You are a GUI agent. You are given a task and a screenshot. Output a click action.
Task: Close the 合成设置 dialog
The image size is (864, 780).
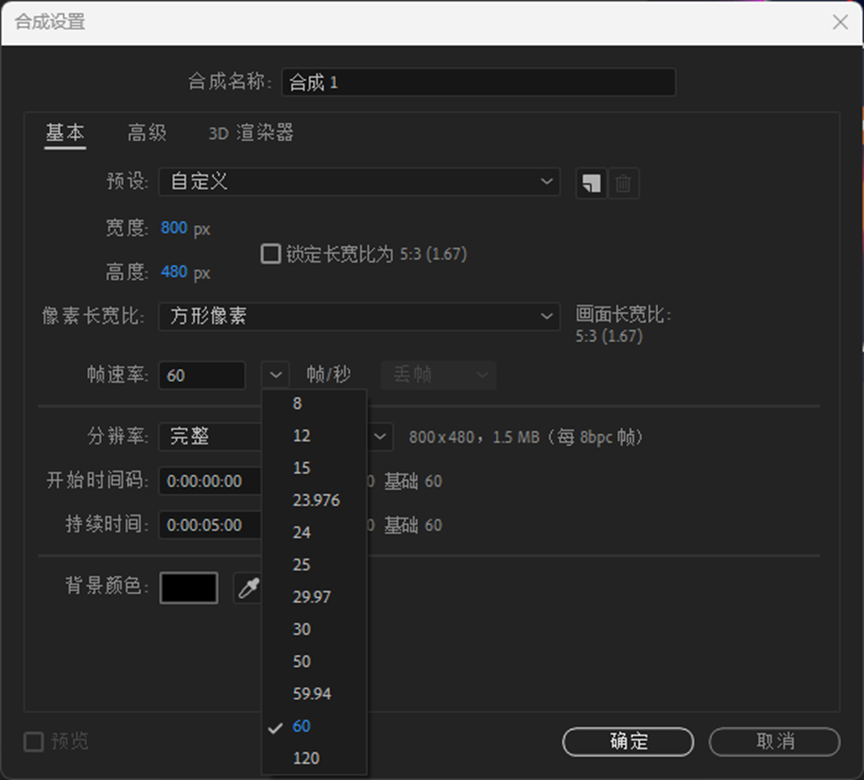[840, 22]
